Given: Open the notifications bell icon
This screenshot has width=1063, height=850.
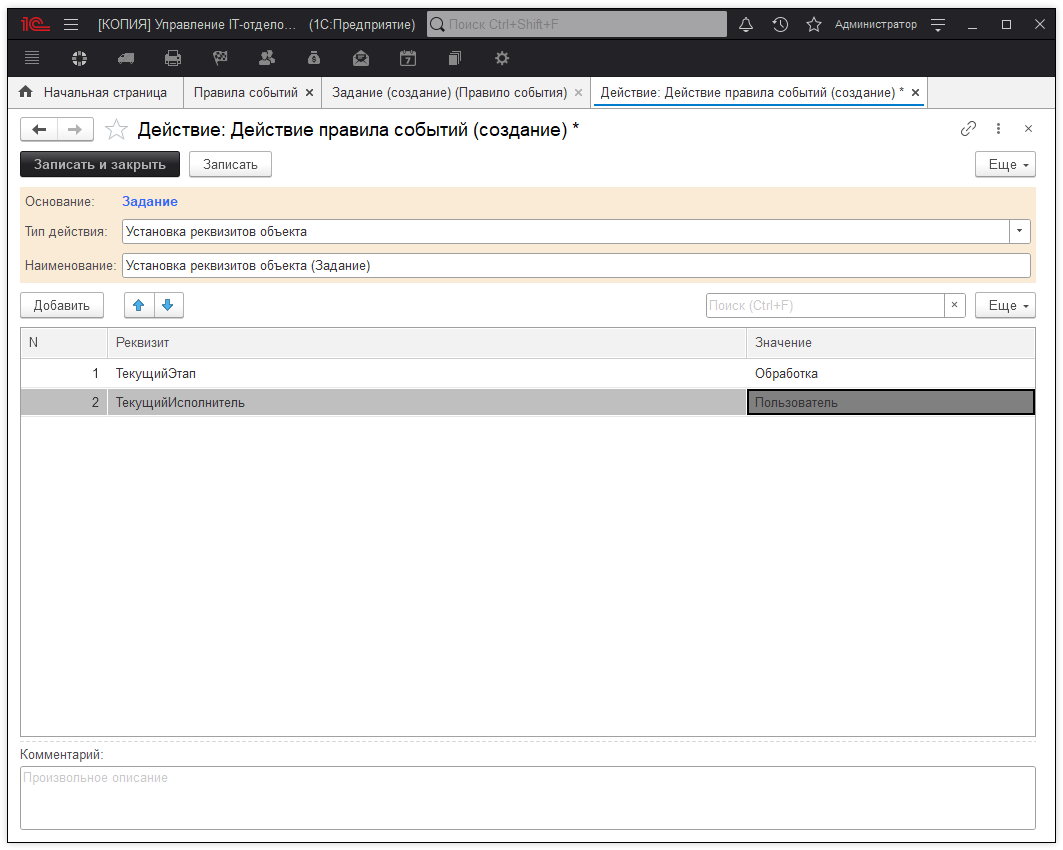Looking at the screenshot, I should click(x=746, y=24).
